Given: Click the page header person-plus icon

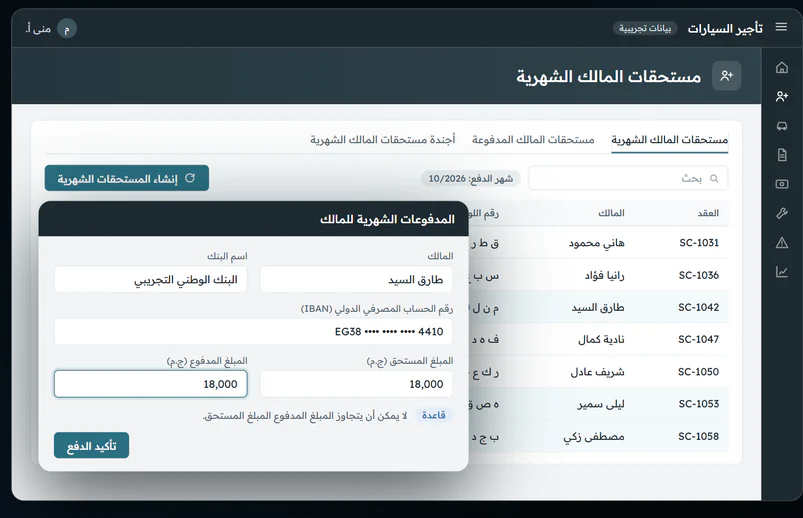Looking at the screenshot, I should (x=726, y=76).
